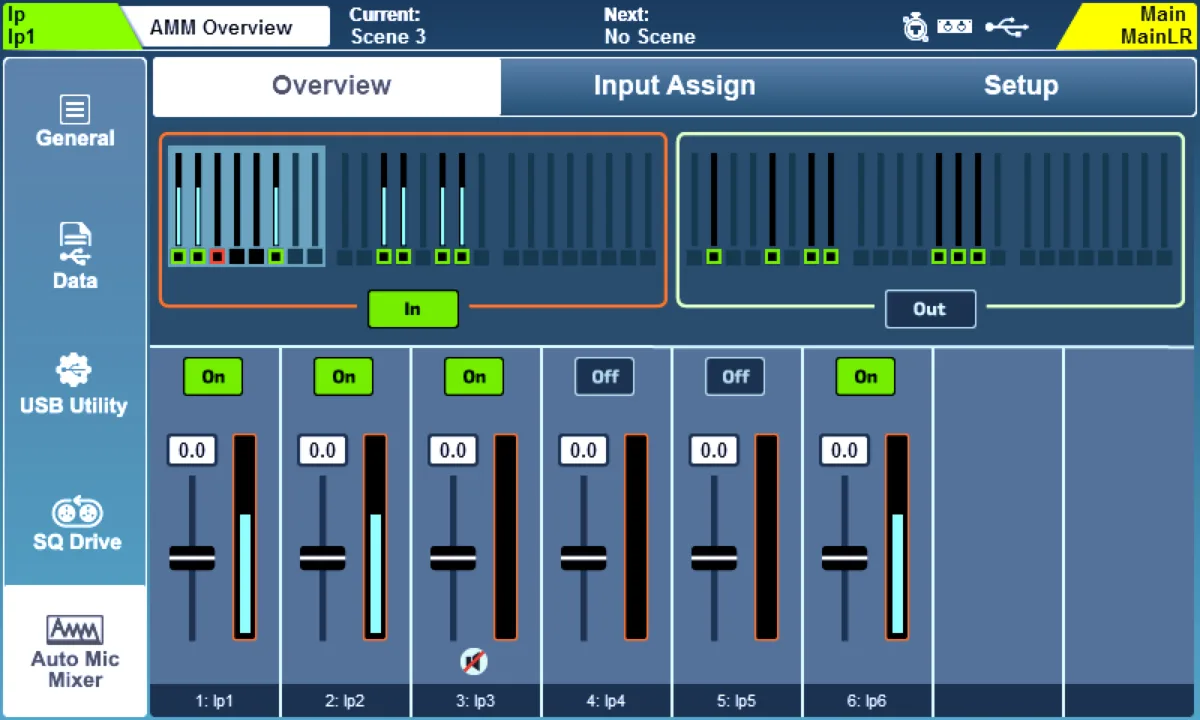This screenshot has height=720, width=1200.
Task: Turn on AMM for channel Ip4
Action: click(x=605, y=377)
